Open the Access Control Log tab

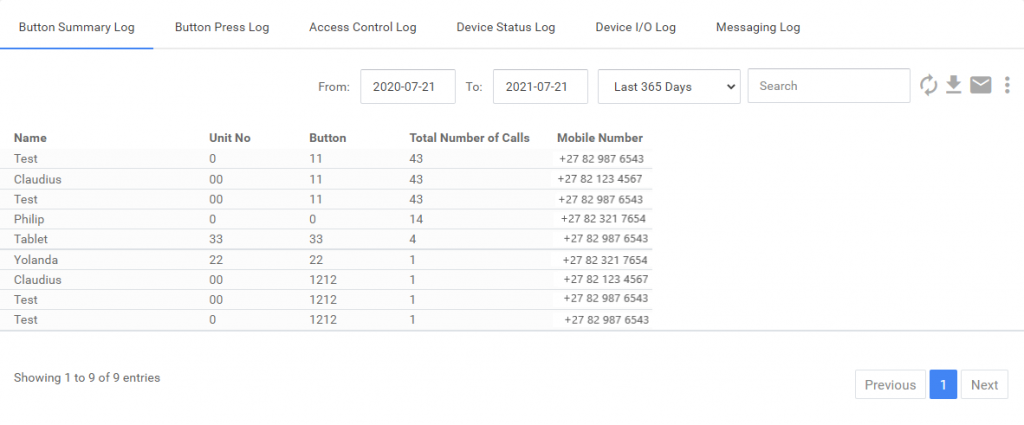click(362, 27)
